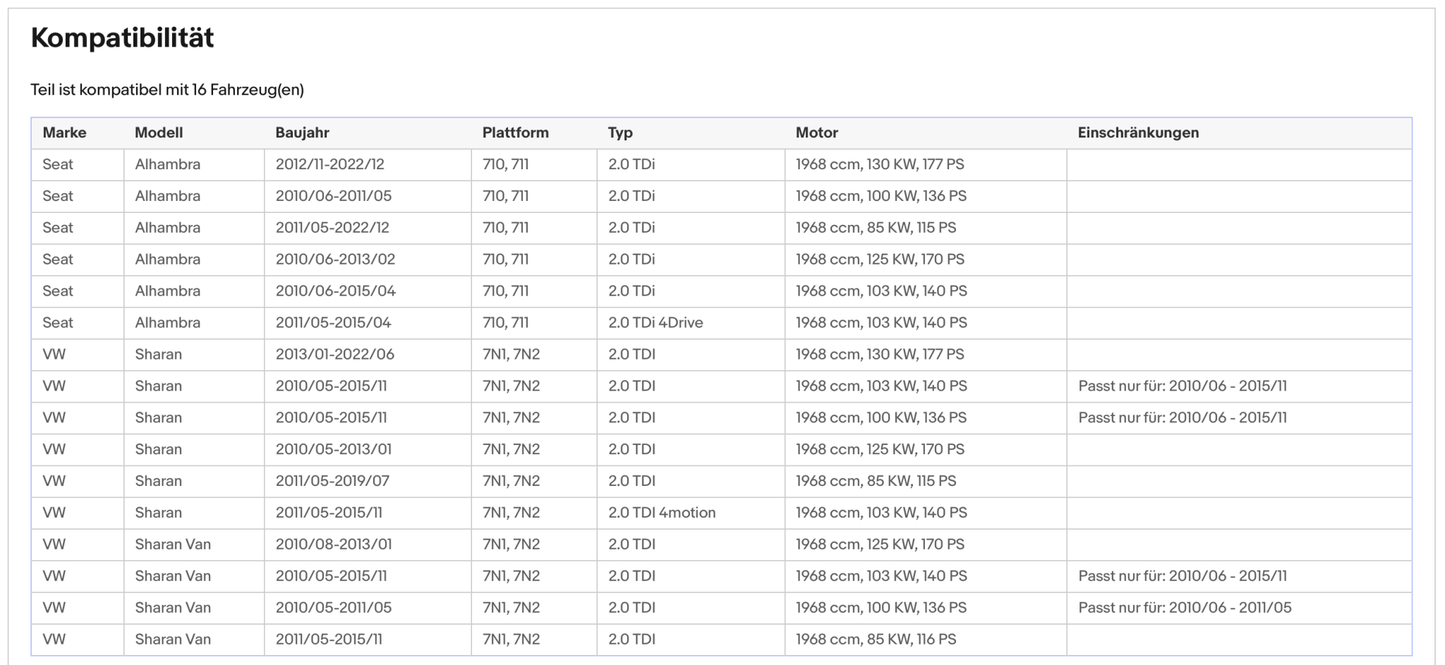
Task: Select the 'Teil ist kompatibel mit 16 Fahrzeug(en)' text
Action: 167,90
